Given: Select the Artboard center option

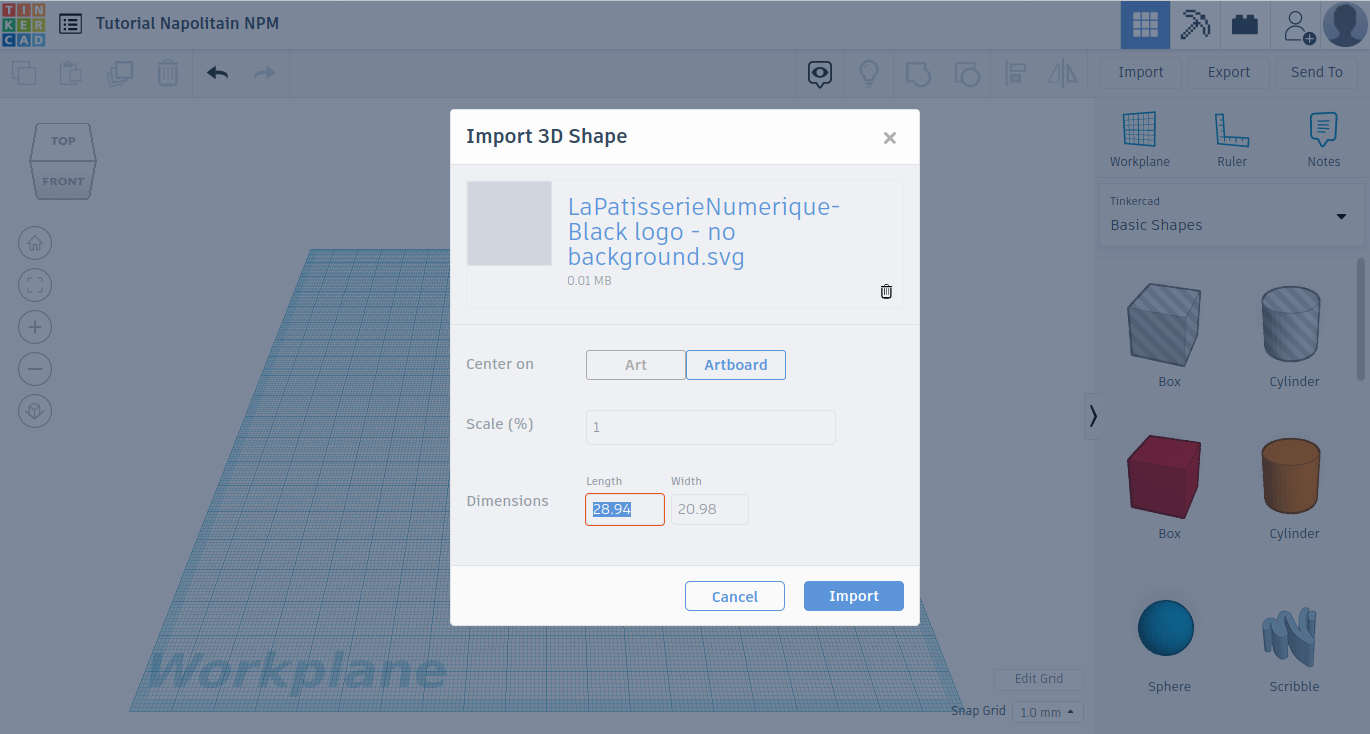Looking at the screenshot, I should pos(736,365).
